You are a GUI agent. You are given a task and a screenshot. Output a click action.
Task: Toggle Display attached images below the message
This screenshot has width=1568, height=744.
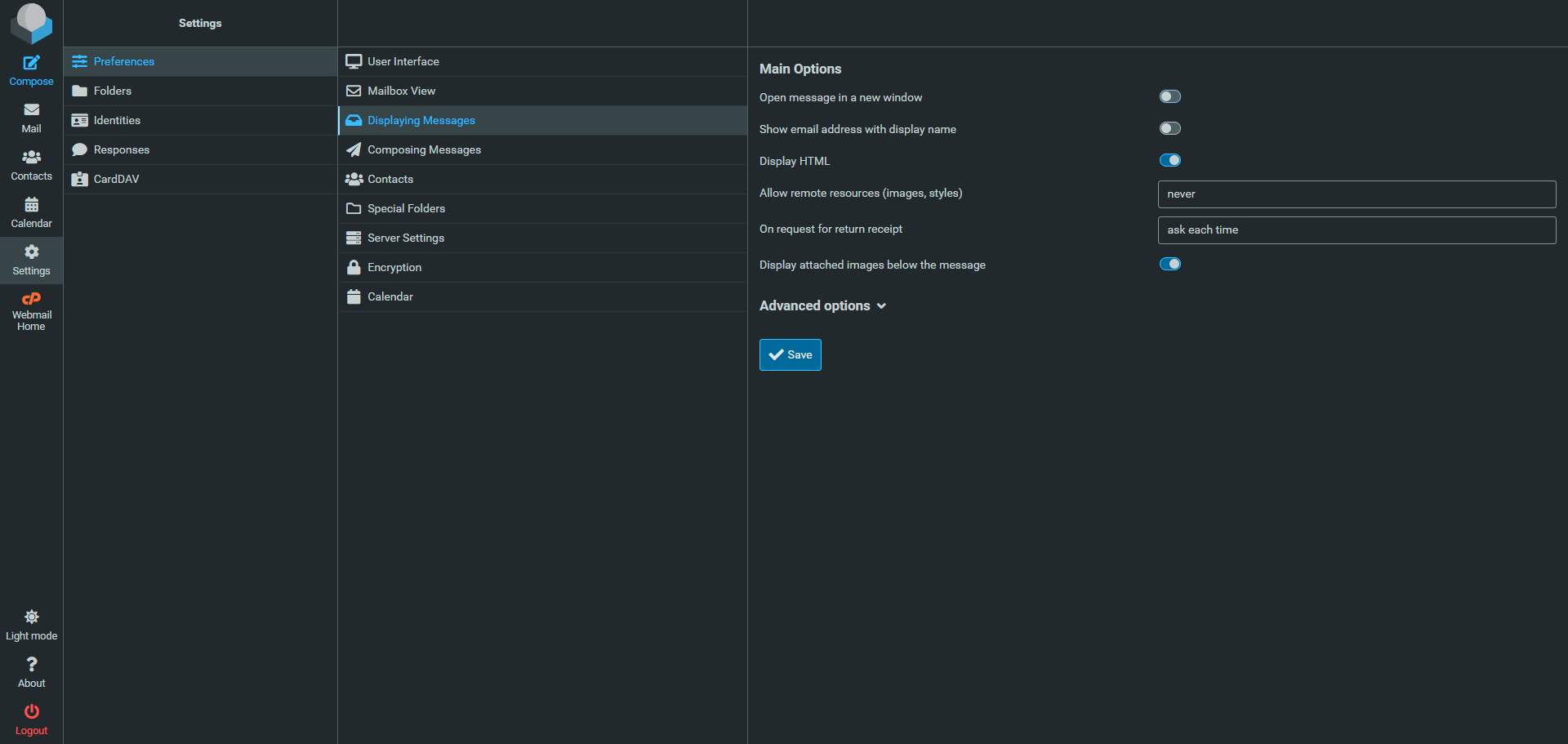pos(1169,265)
